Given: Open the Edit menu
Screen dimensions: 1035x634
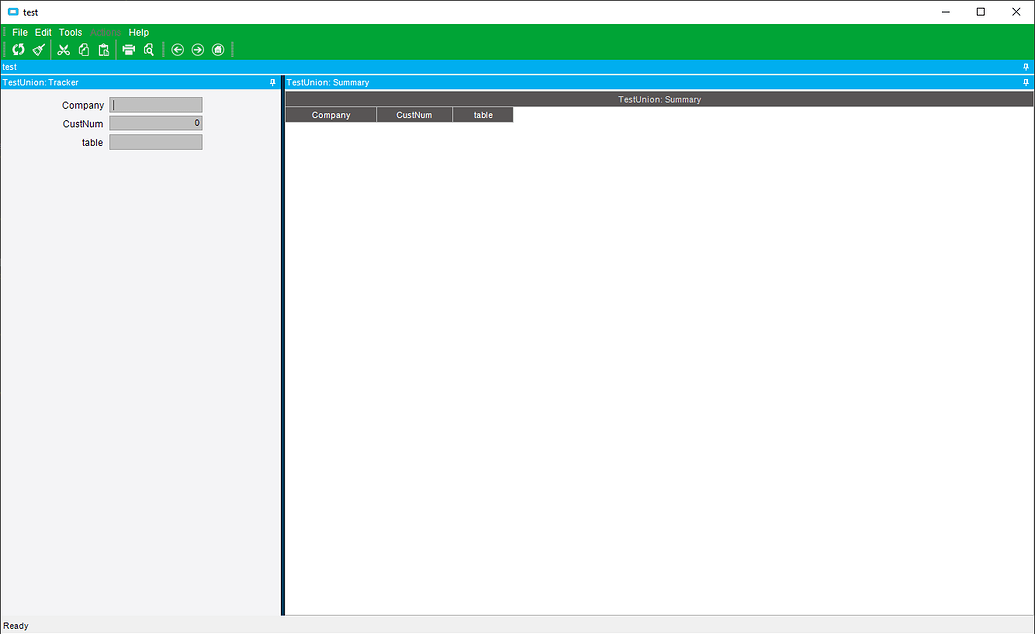Looking at the screenshot, I should point(42,32).
